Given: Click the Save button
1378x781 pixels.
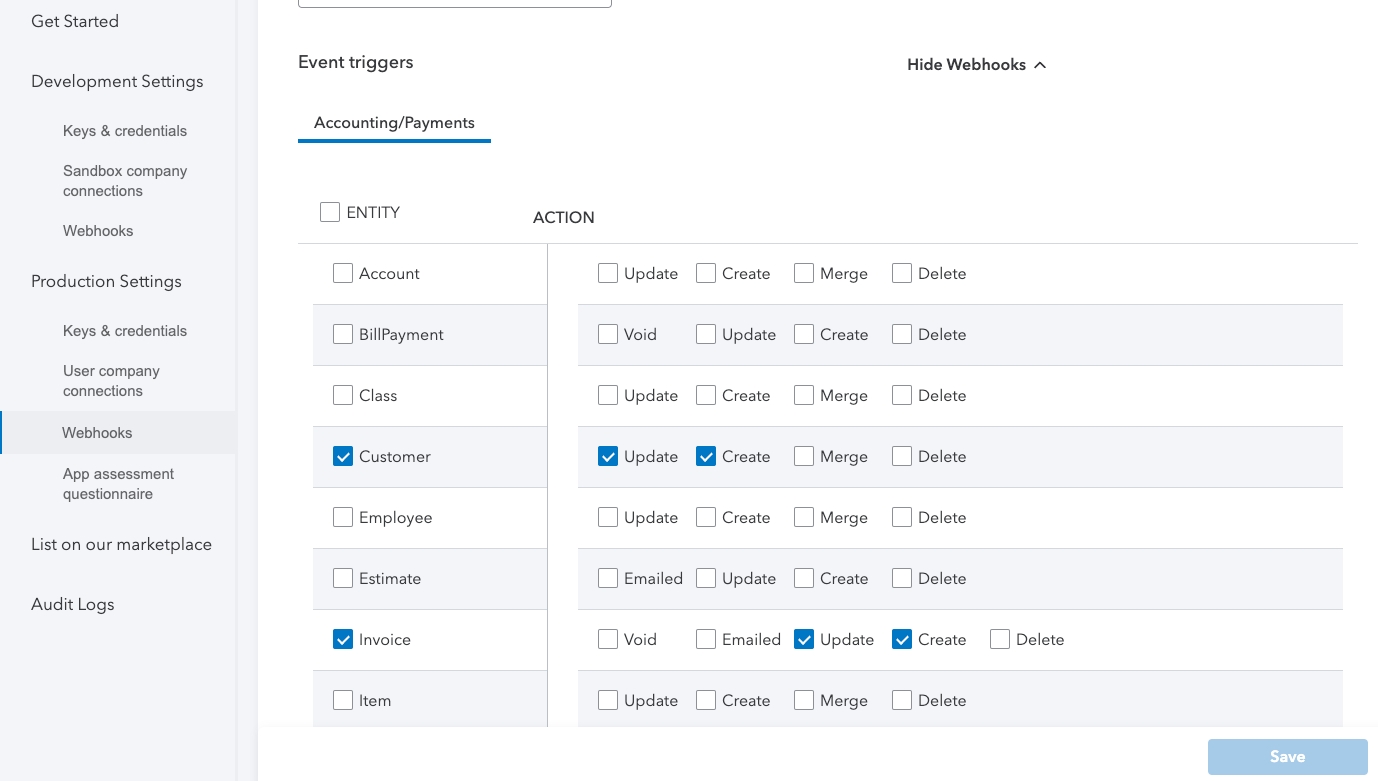Looking at the screenshot, I should [x=1287, y=757].
